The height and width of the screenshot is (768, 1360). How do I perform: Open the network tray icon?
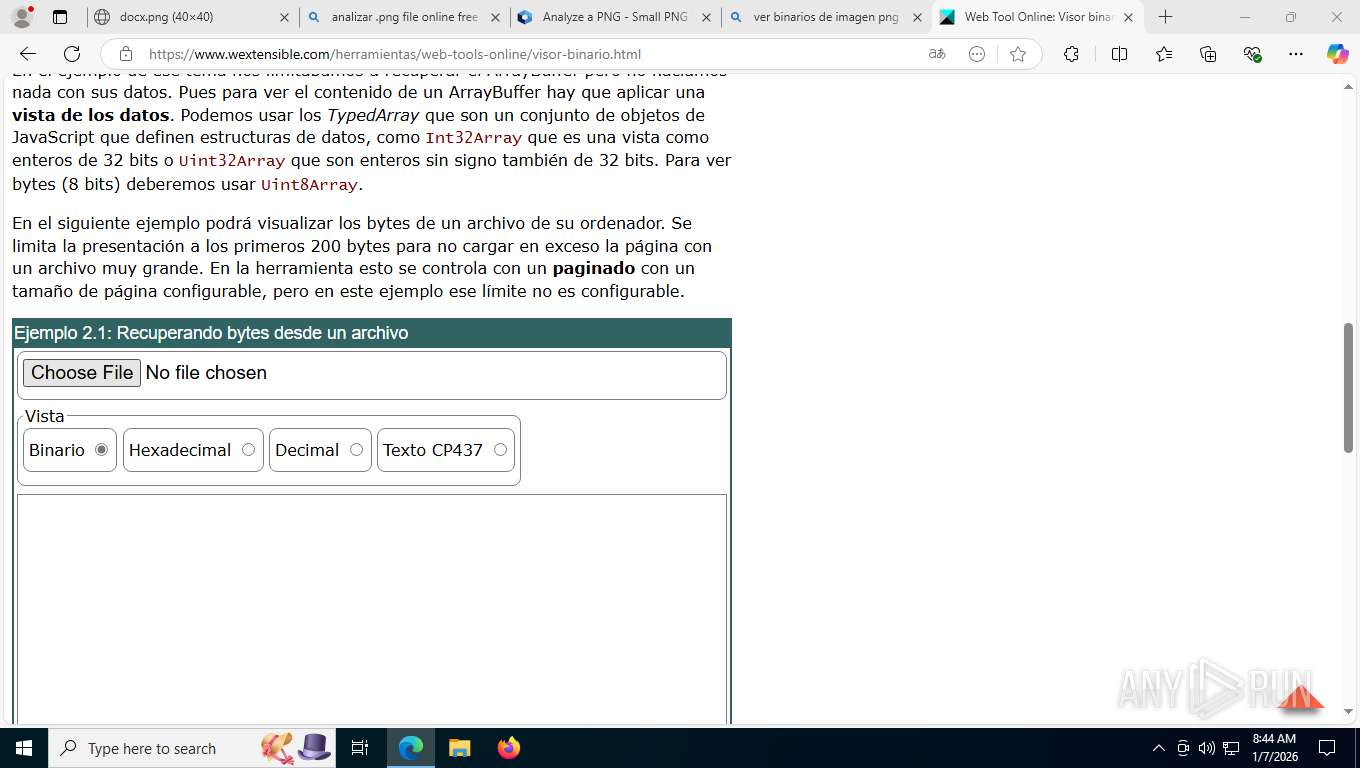coord(1231,748)
